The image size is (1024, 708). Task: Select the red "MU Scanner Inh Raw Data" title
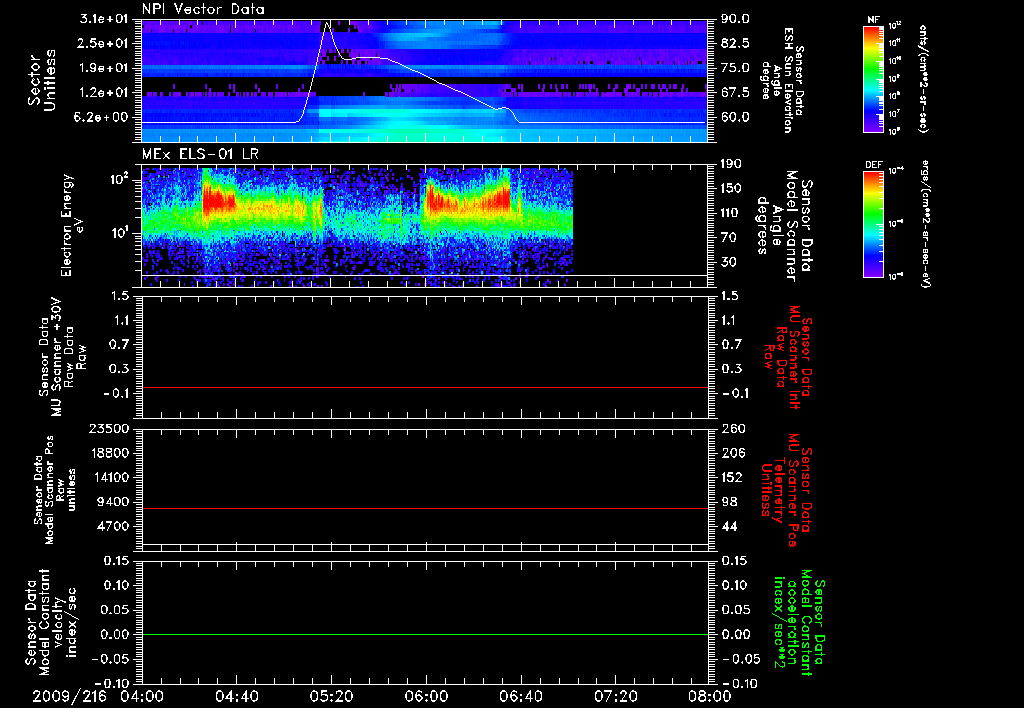786,358
